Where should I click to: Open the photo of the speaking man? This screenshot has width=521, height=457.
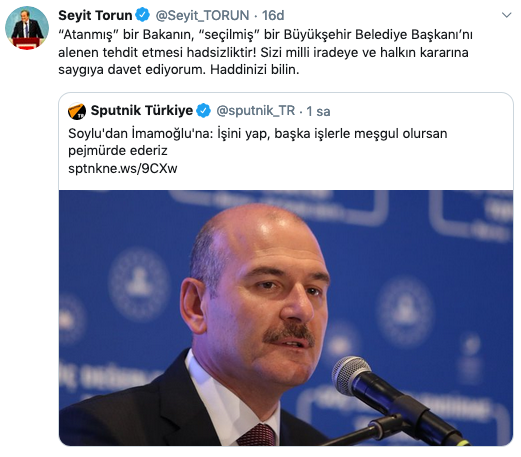pyautogui.click(x=286, y=318)
